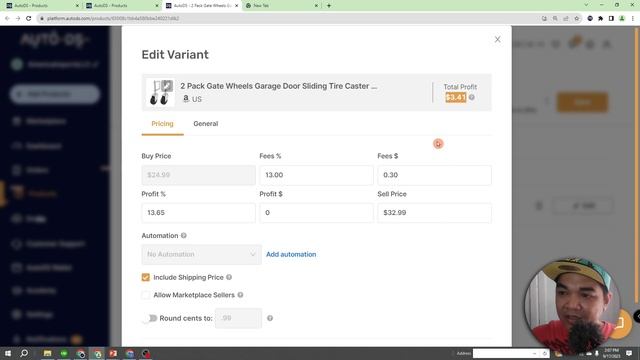Open PowerPoint from the taskbar
Screen dimensions: 640x360
tap(113, 353)
